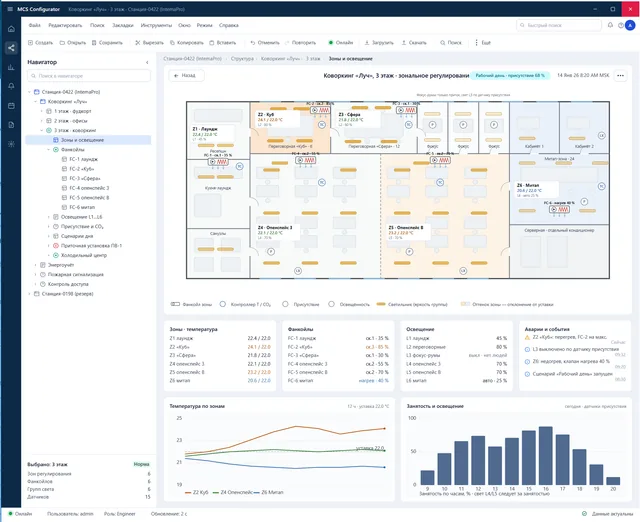Screen dimensions: 640x522
Task: Click the Данные актуальны status indicator
Action: (607, 514)
